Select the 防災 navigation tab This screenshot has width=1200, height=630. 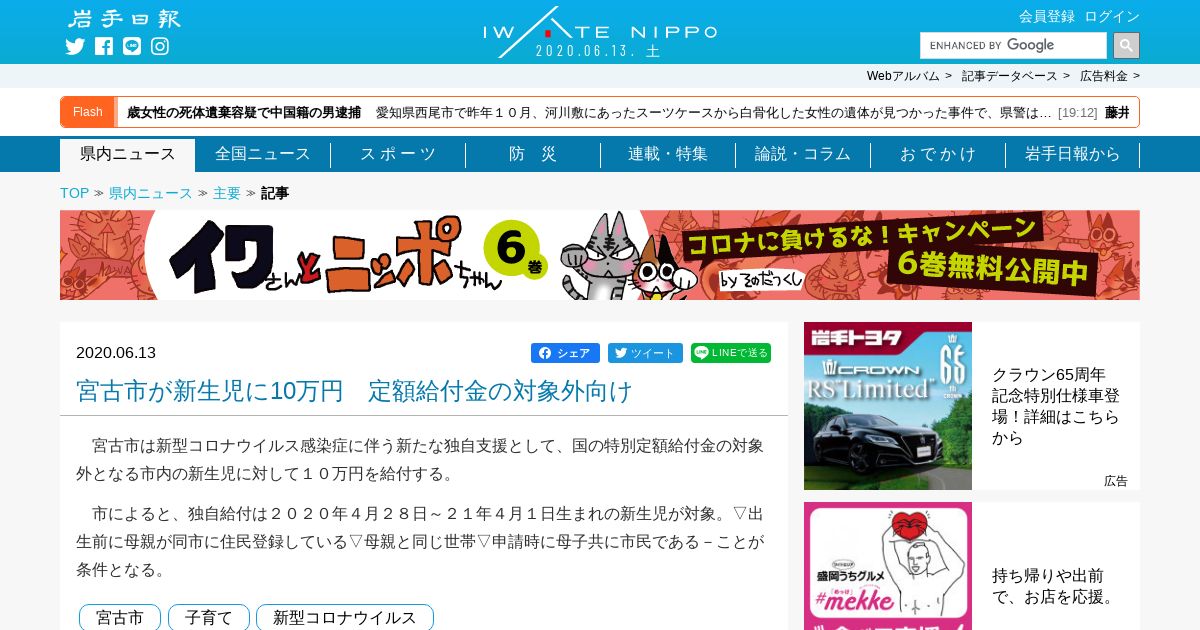pos(533,155)
